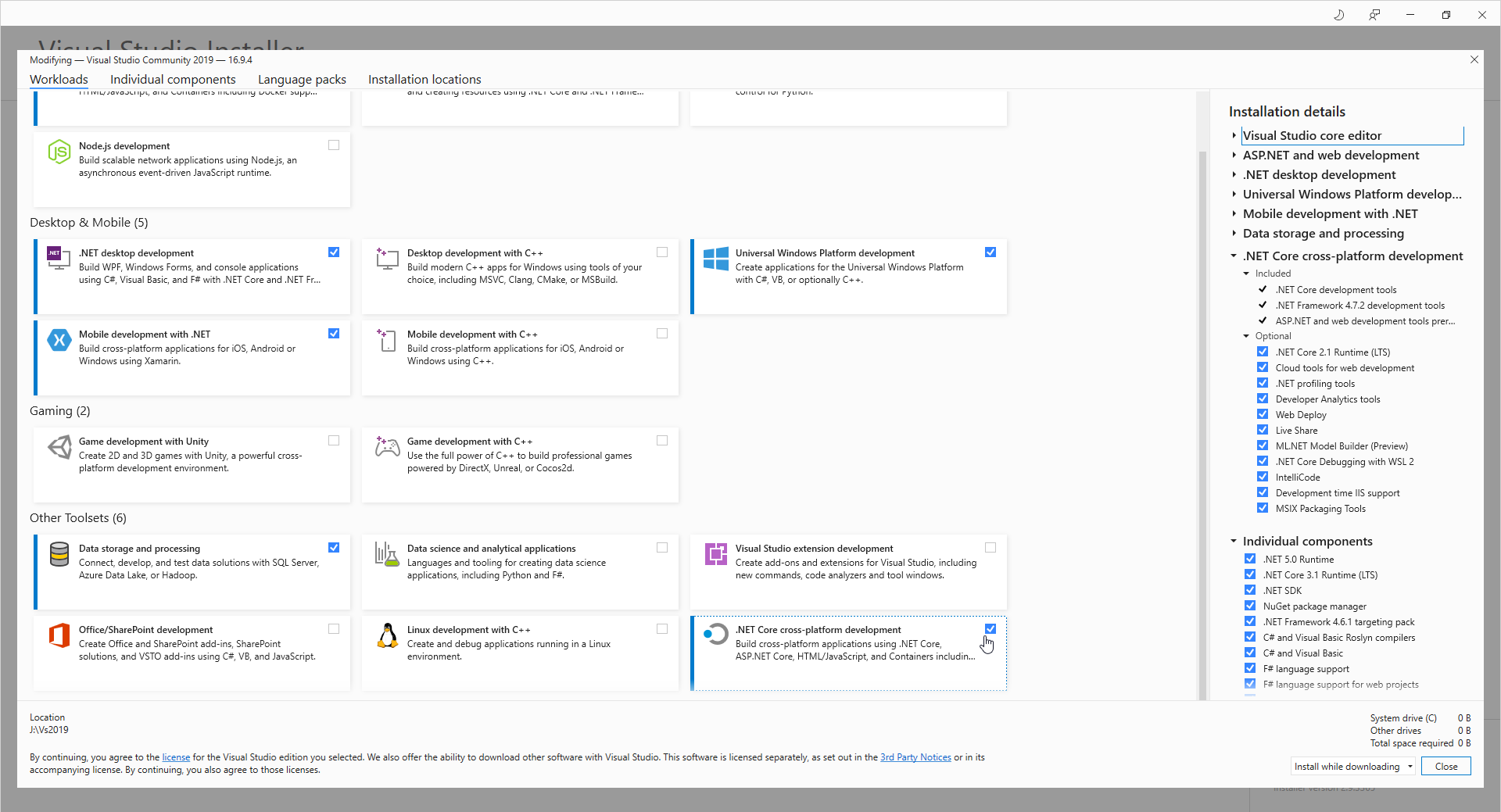Click the .NET Core cross-platform development icon
Image resolution: width=1501 pixels, height=812 pixels.
coord(716,635)
